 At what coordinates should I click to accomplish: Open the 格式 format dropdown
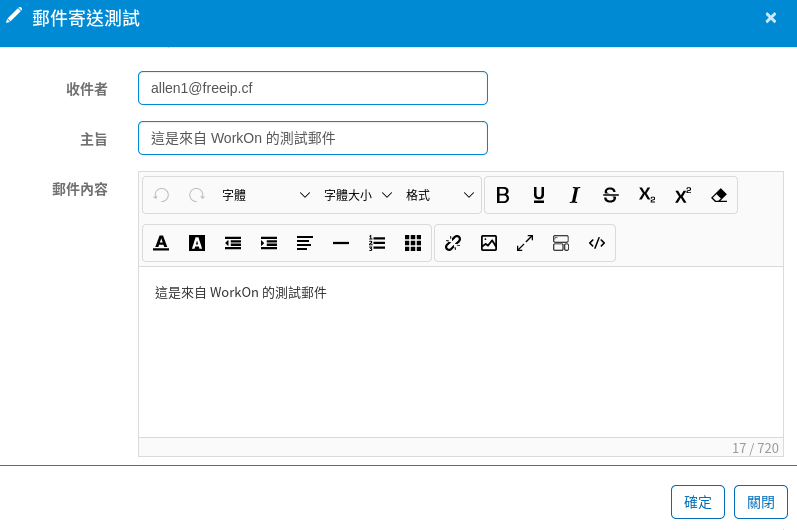(439, 195)
